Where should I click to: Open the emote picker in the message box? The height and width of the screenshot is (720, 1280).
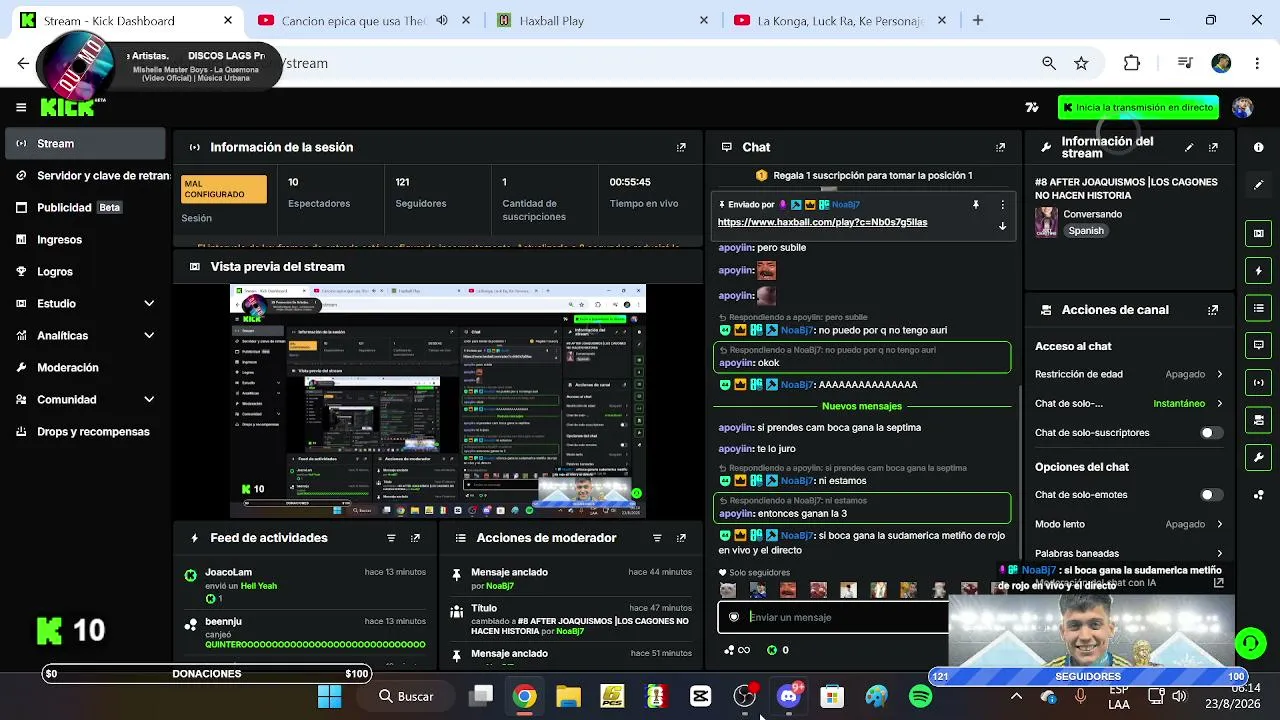[x=734, y=617]
